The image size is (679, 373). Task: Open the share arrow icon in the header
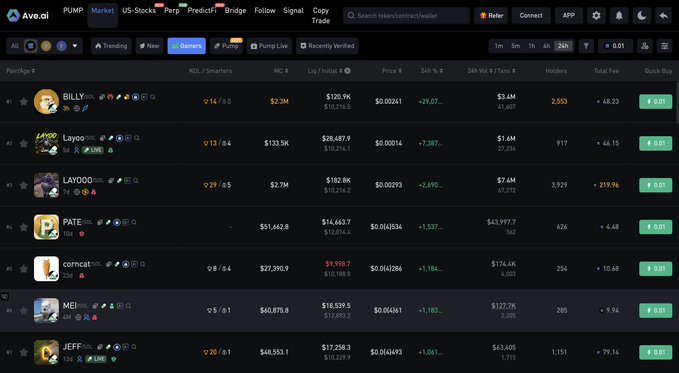click(663, 16)
